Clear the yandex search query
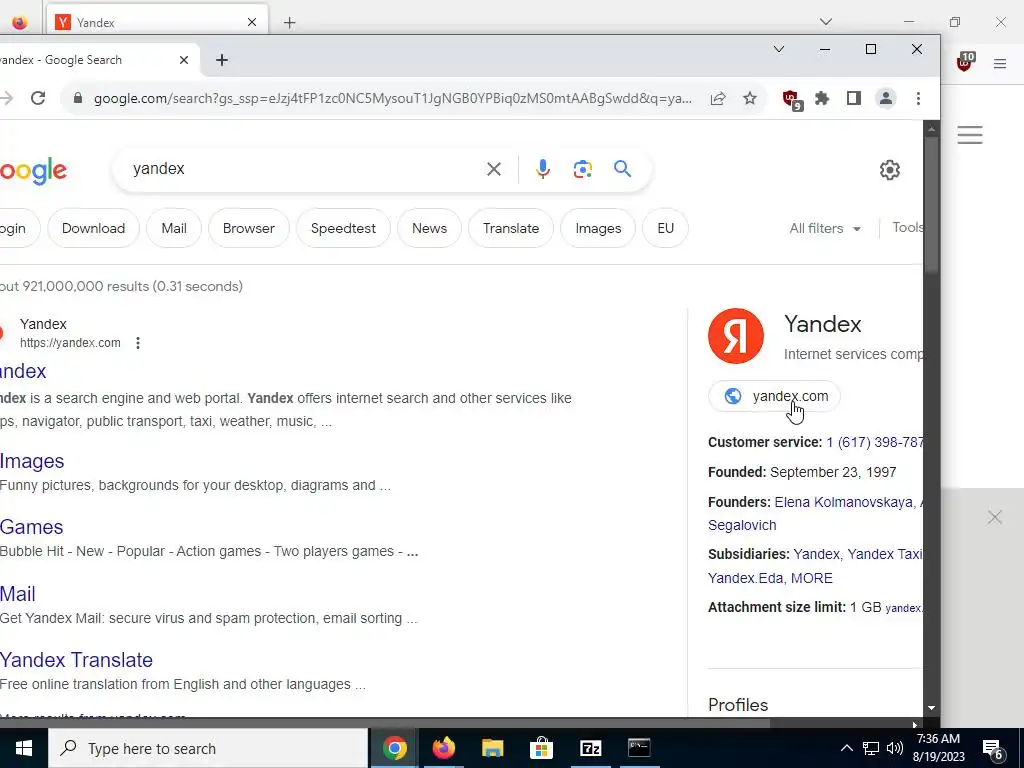This screenshot has height=768, width=1024. tap(494, 169)
